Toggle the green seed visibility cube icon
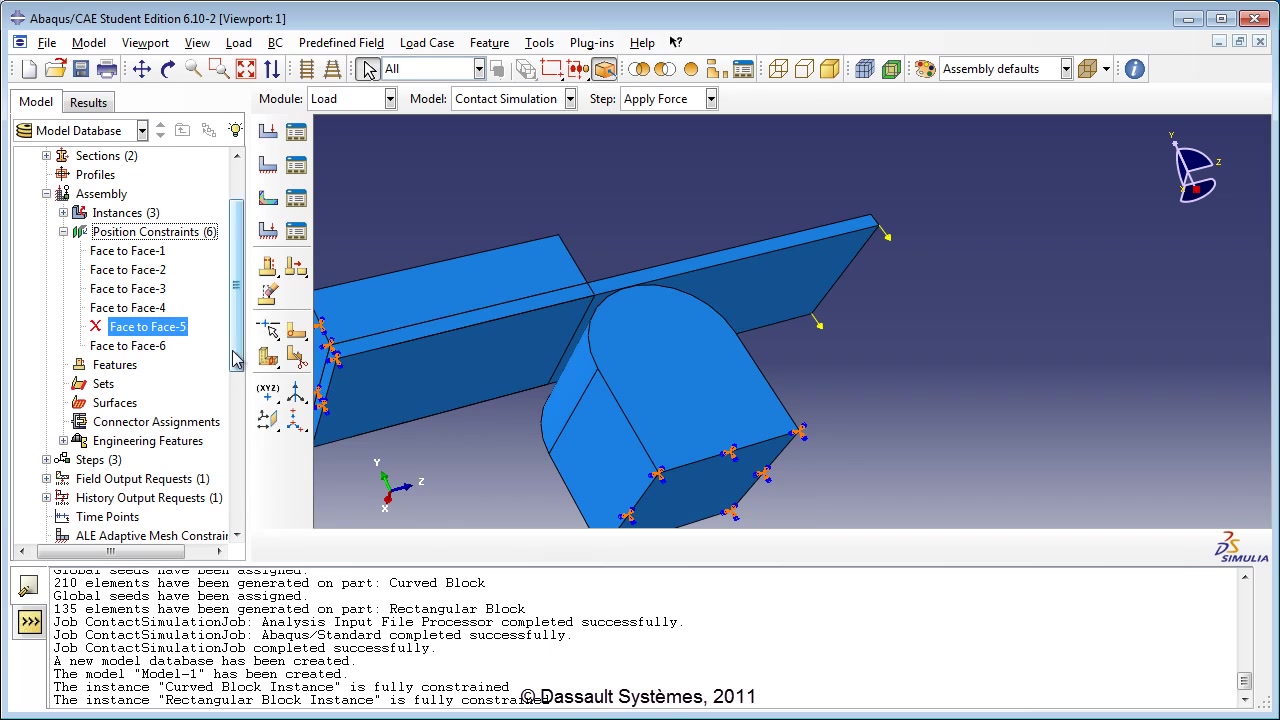 pos(891,69)
